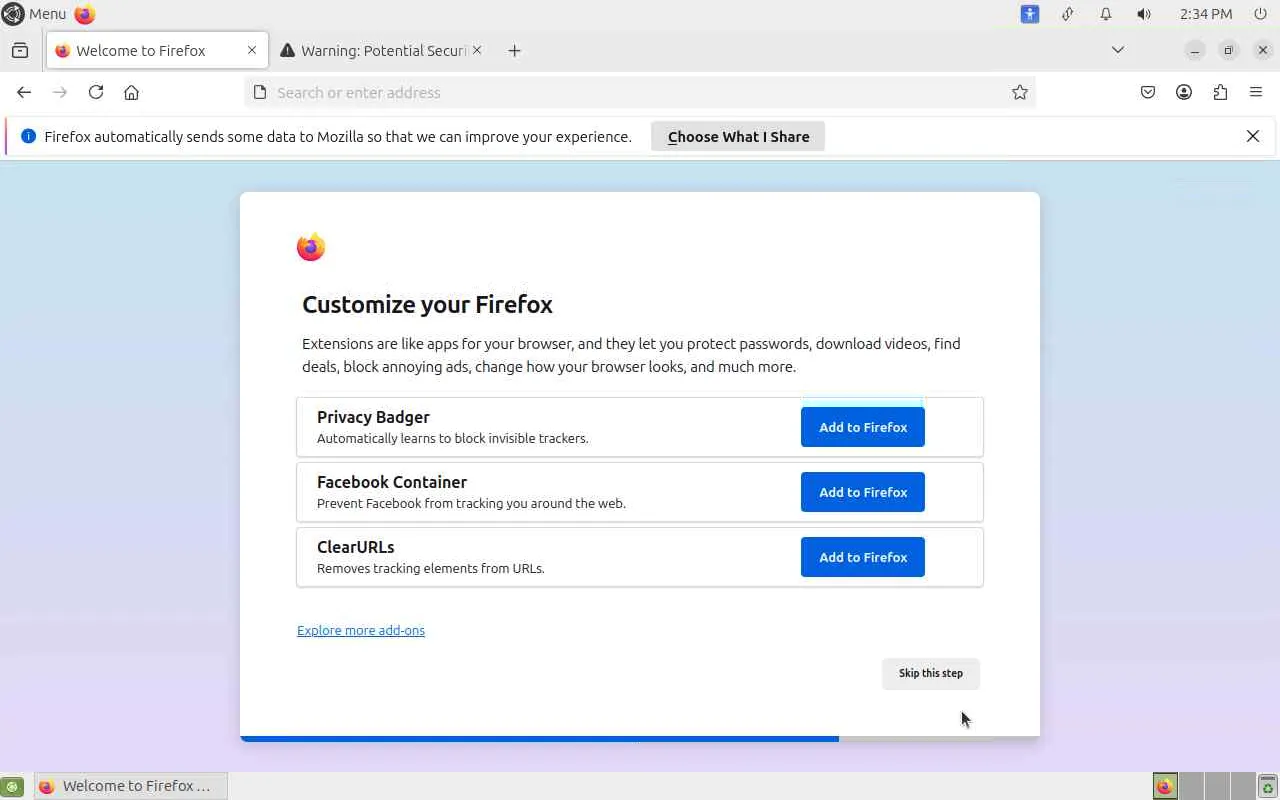Focus the search or enter address field
Image resolution: width=1280 pixels, height=800 pixels.
tap(630, 92)
